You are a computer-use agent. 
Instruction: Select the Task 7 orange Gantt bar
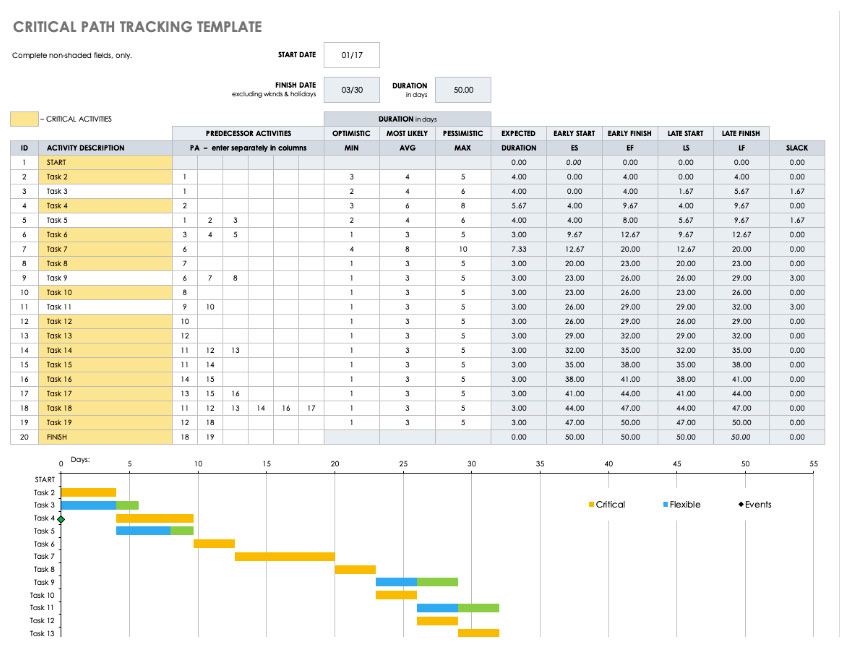point(285,557)
